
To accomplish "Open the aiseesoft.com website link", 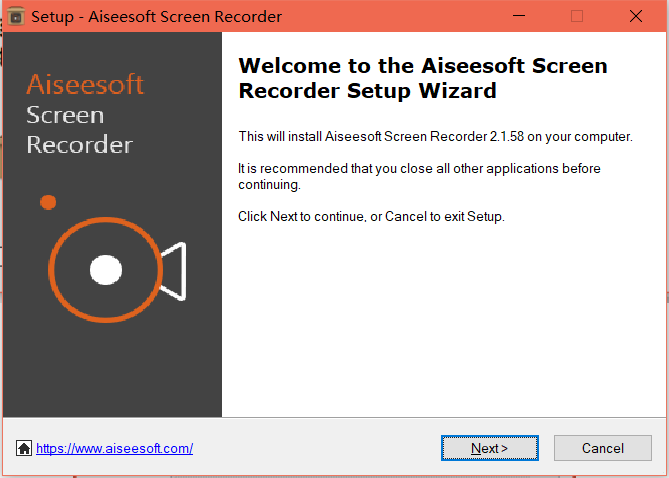I will point(114,449).
